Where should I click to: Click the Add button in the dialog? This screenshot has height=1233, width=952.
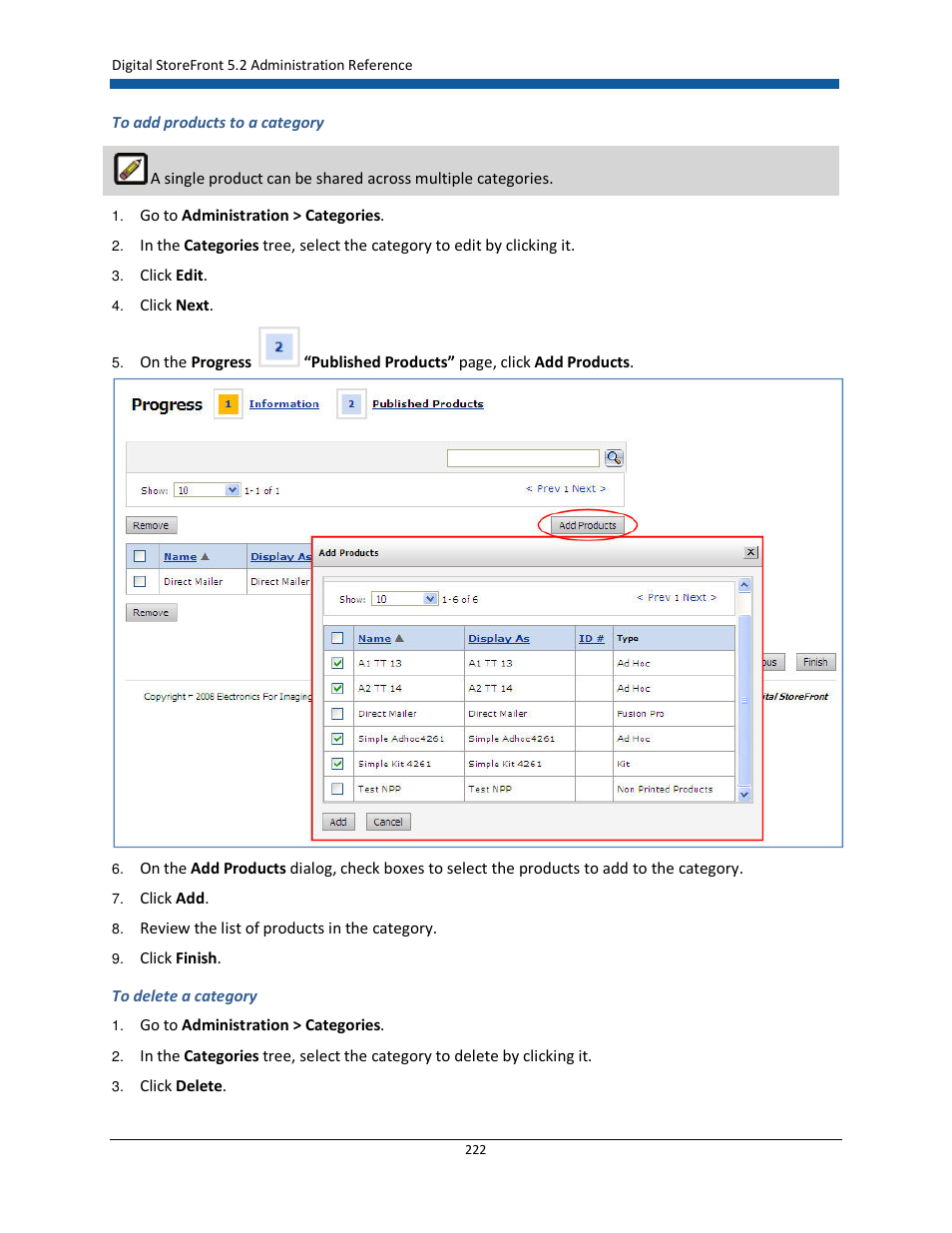tap(338, 822)
